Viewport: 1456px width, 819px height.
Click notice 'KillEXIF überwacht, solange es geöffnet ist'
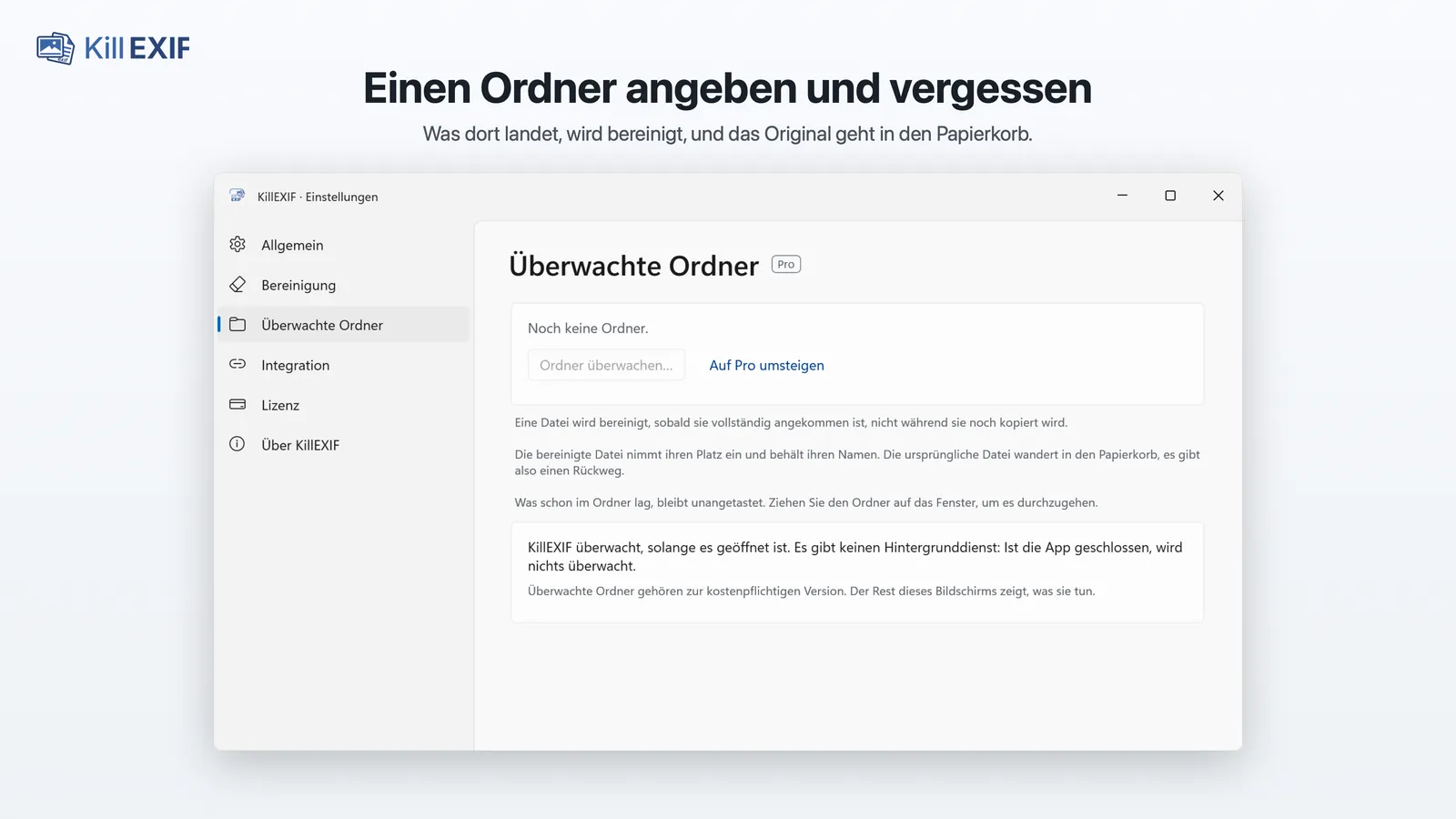659,547
